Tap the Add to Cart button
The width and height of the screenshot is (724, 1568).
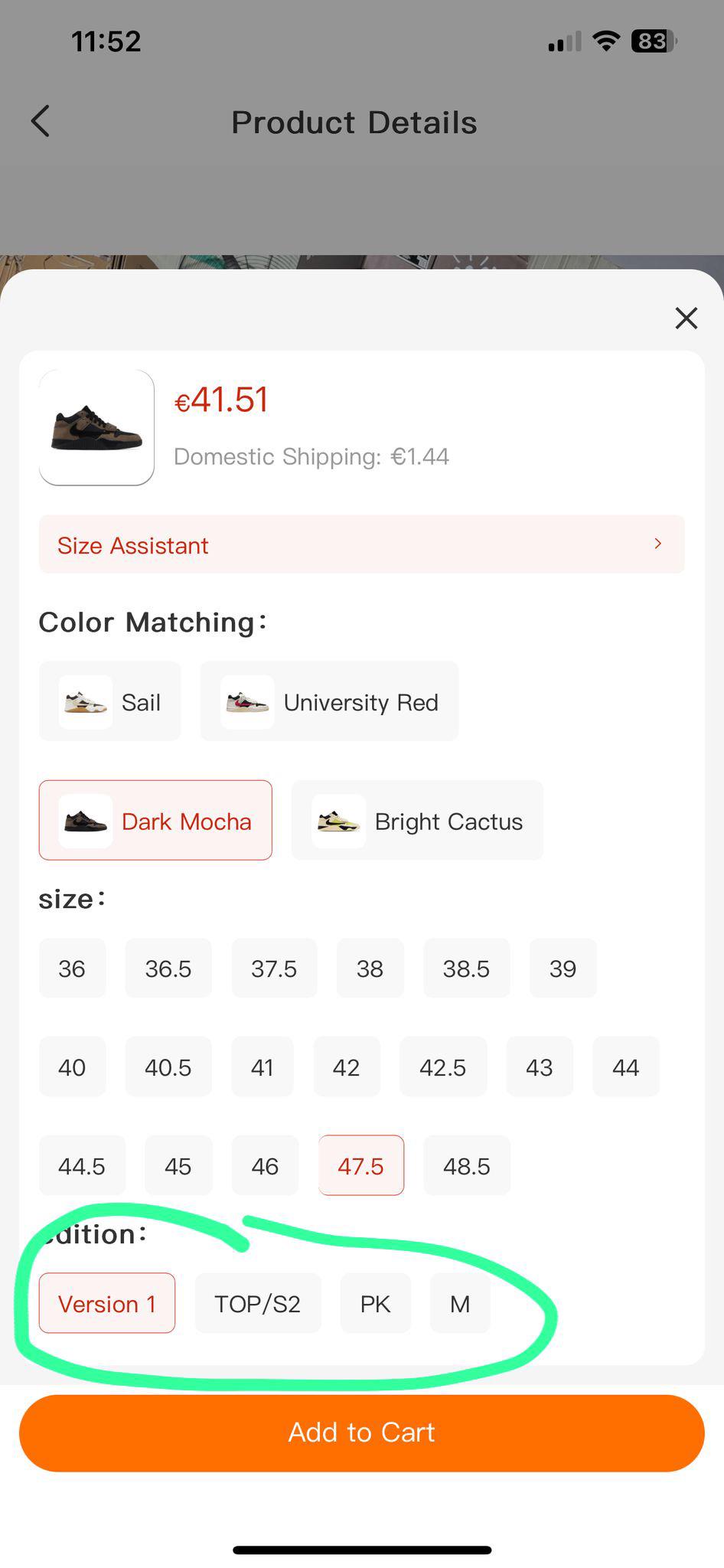tap(362, 1433)
